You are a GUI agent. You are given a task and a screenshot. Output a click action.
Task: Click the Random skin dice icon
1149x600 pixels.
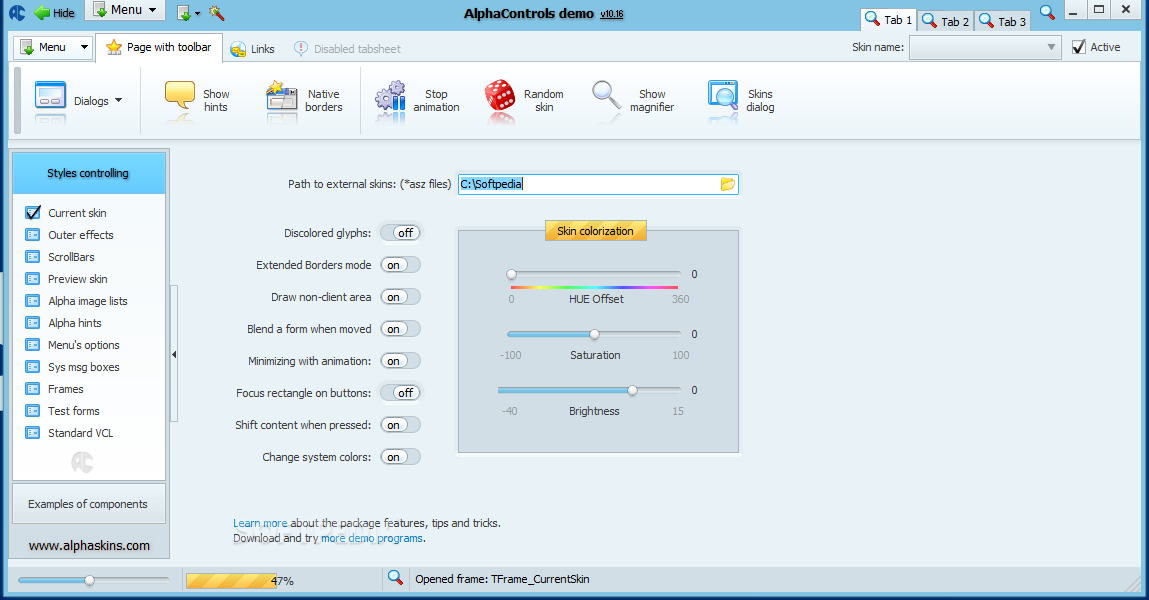500,97
